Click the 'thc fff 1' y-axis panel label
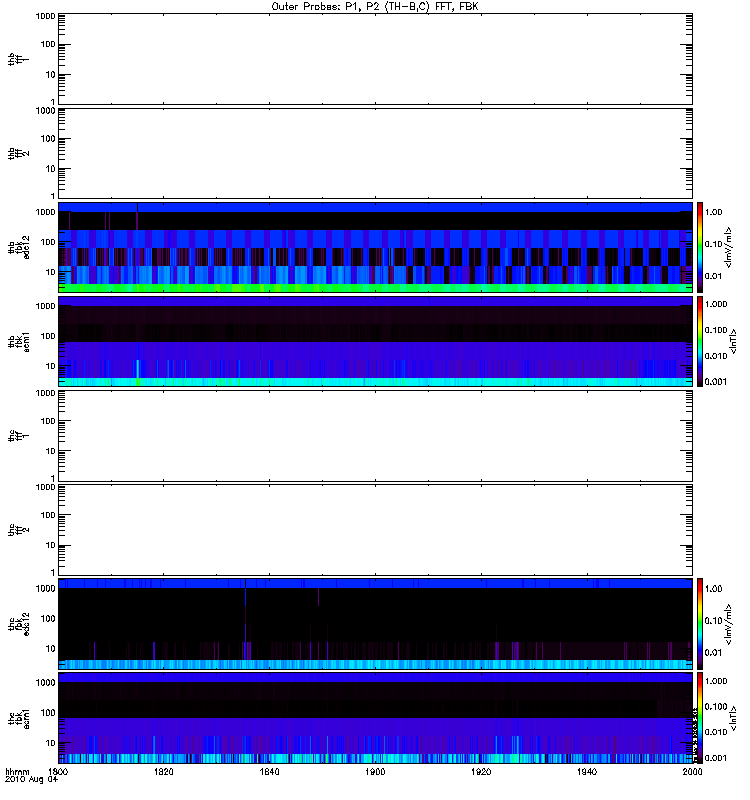The width and height of the screenshot is (750, 800). point(18,436)
